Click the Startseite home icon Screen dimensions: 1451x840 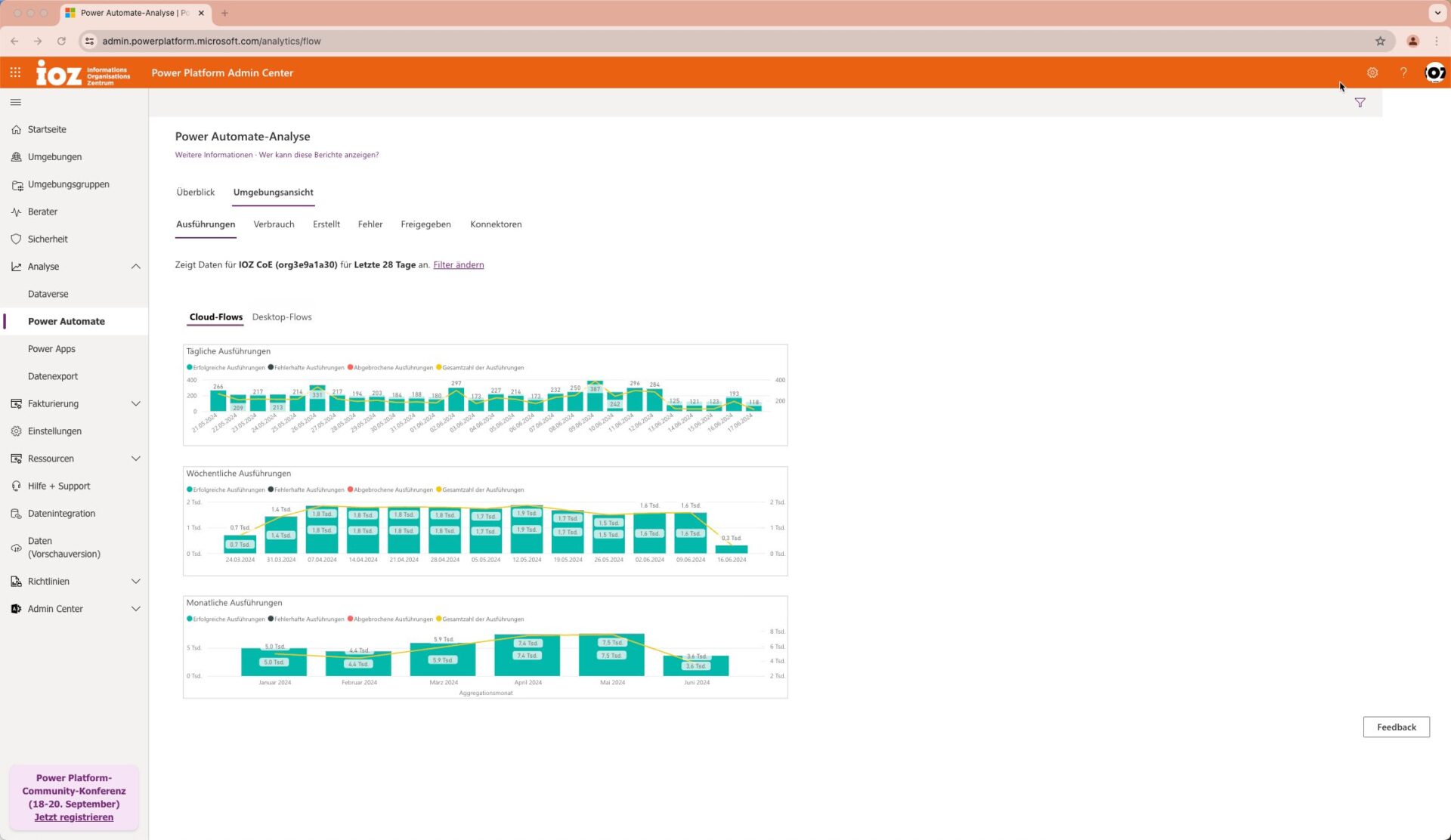coord(17,129)
